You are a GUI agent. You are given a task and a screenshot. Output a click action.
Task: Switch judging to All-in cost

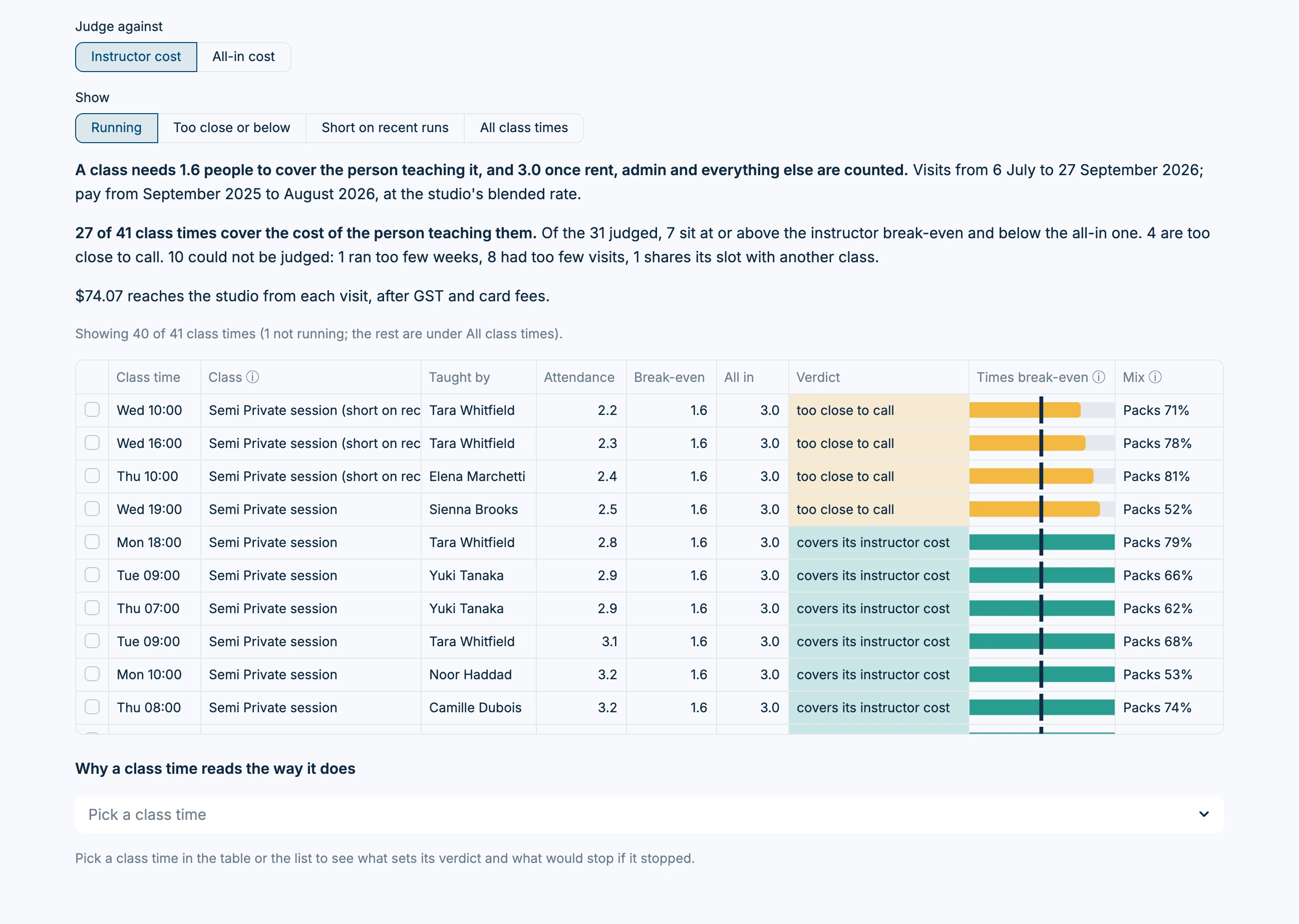[244, 57]
